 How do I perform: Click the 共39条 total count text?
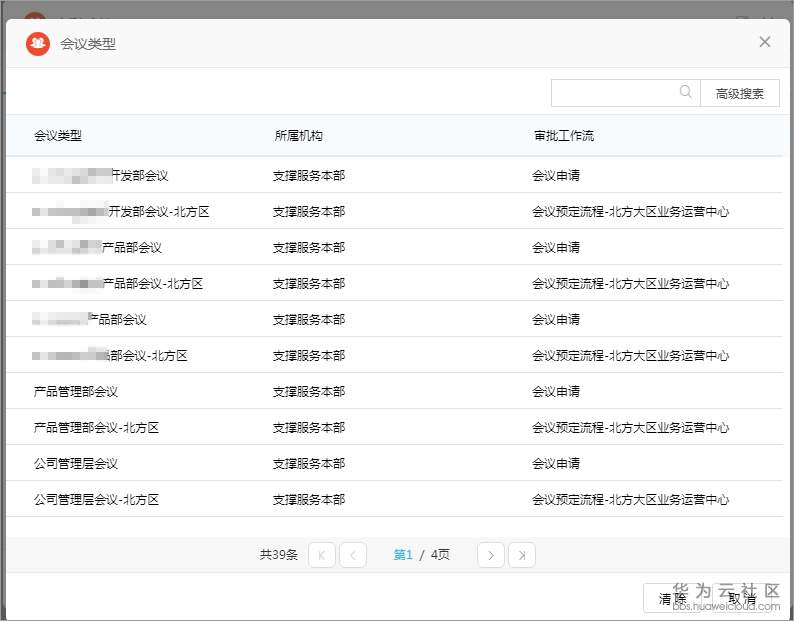(x=279, y=555)
